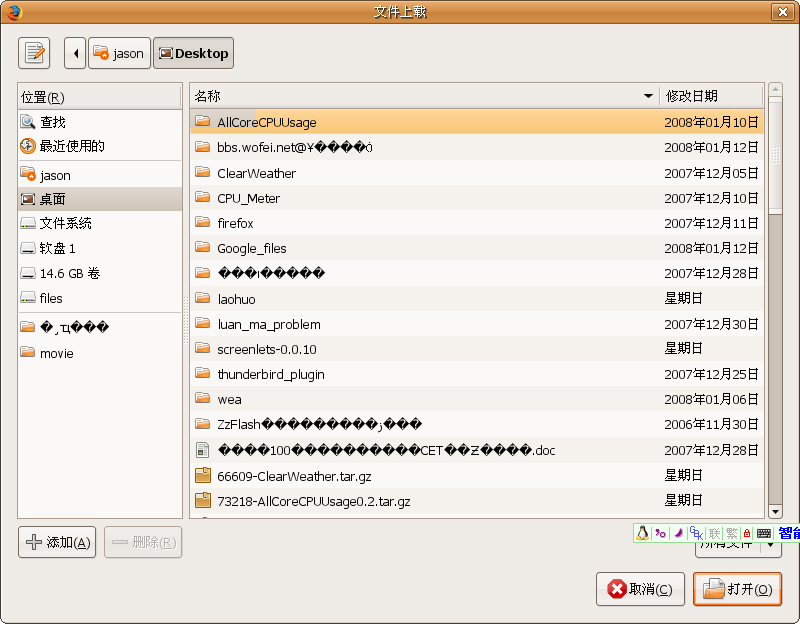The width and height of the screenshot is (800, 624).
Task: Click the 删除(R) remove bookmark button
Action: 143,542
